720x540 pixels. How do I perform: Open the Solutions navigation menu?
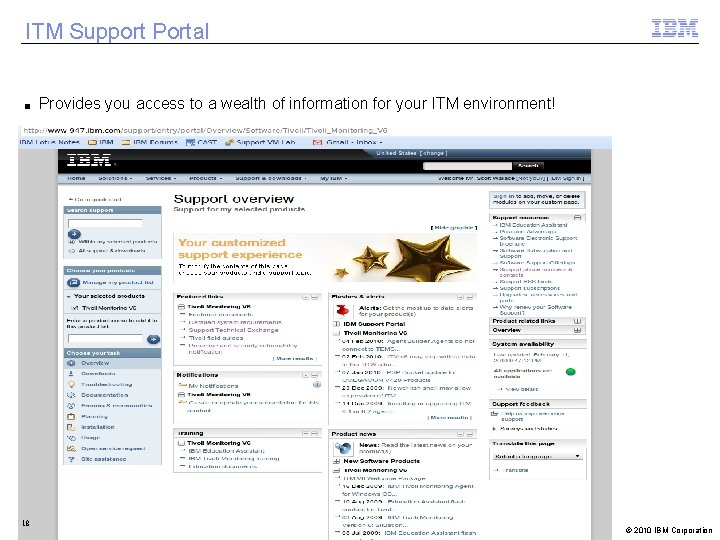coord(115,178)
